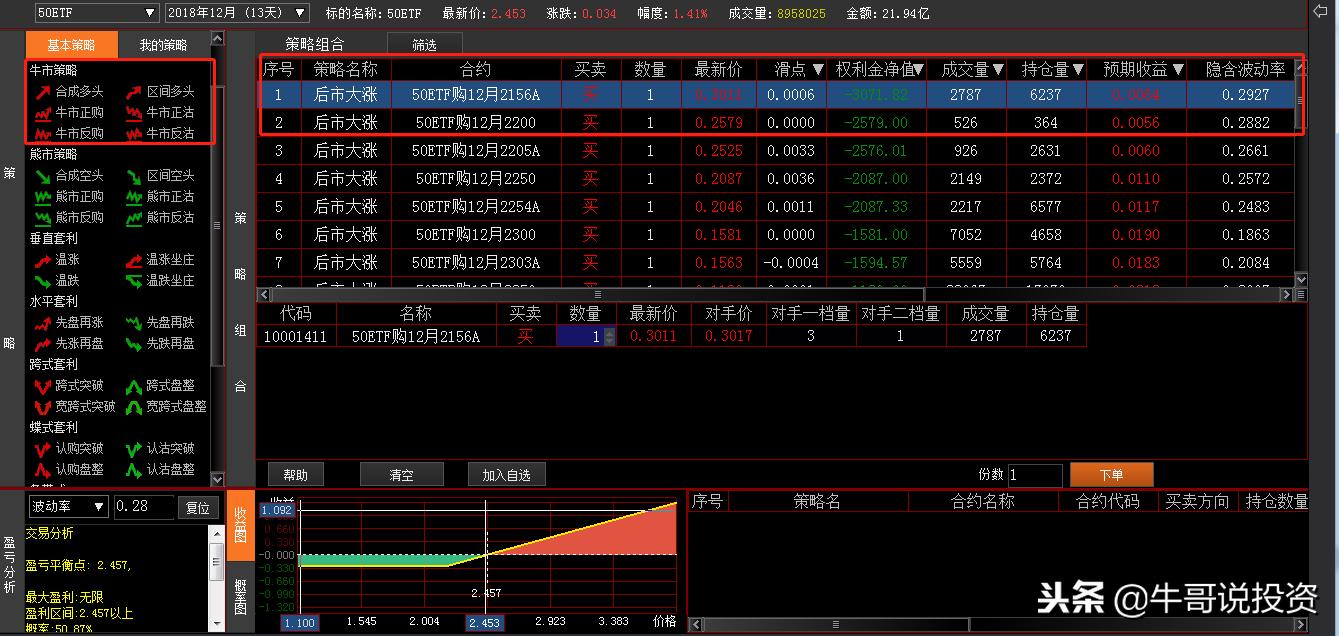Click the 下单 order button
Screen dimensions: 1339x636
pyautogui.click(x=1111, y=475)
